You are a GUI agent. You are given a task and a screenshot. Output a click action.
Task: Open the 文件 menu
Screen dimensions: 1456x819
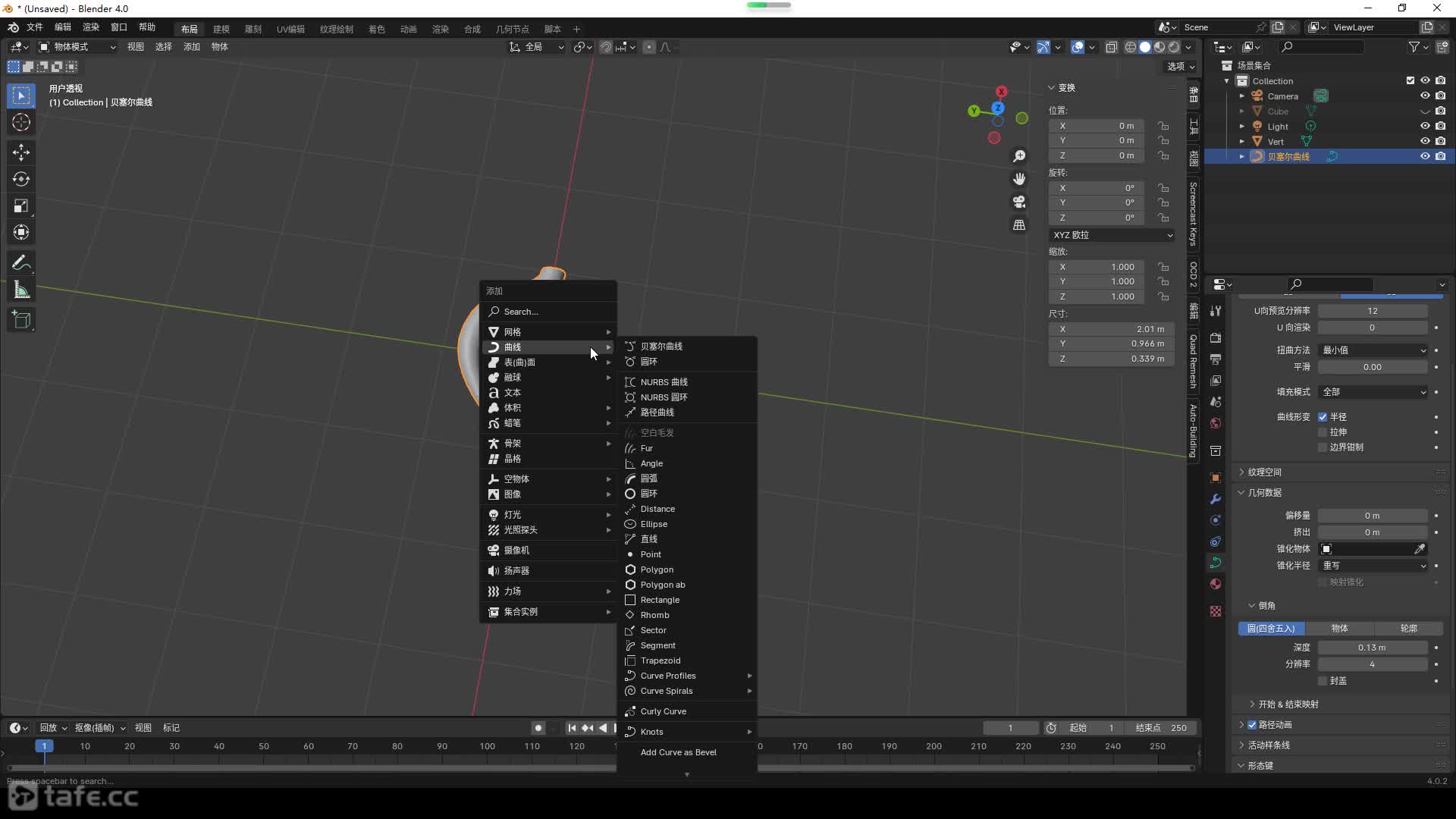click(x=35, y=27)
